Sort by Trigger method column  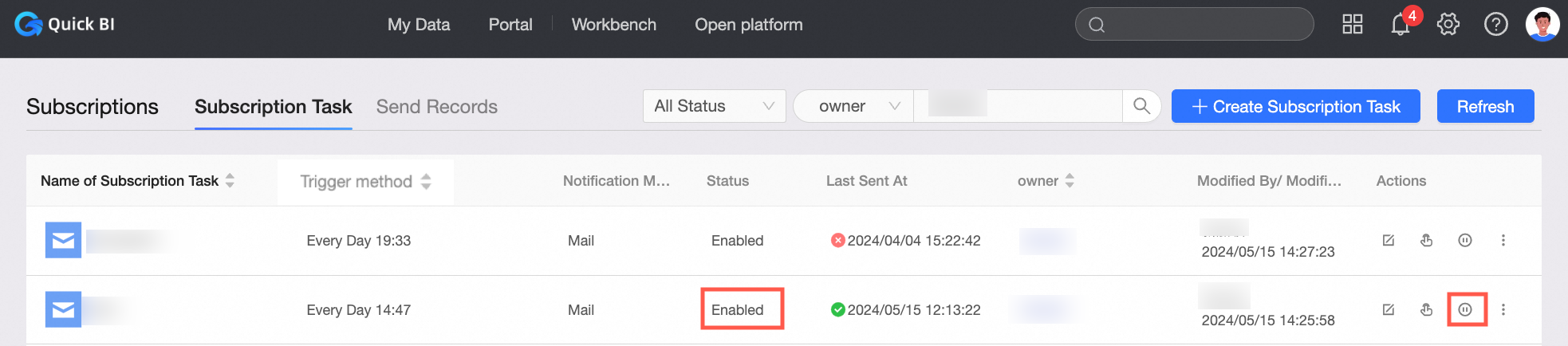click(426, 182)
